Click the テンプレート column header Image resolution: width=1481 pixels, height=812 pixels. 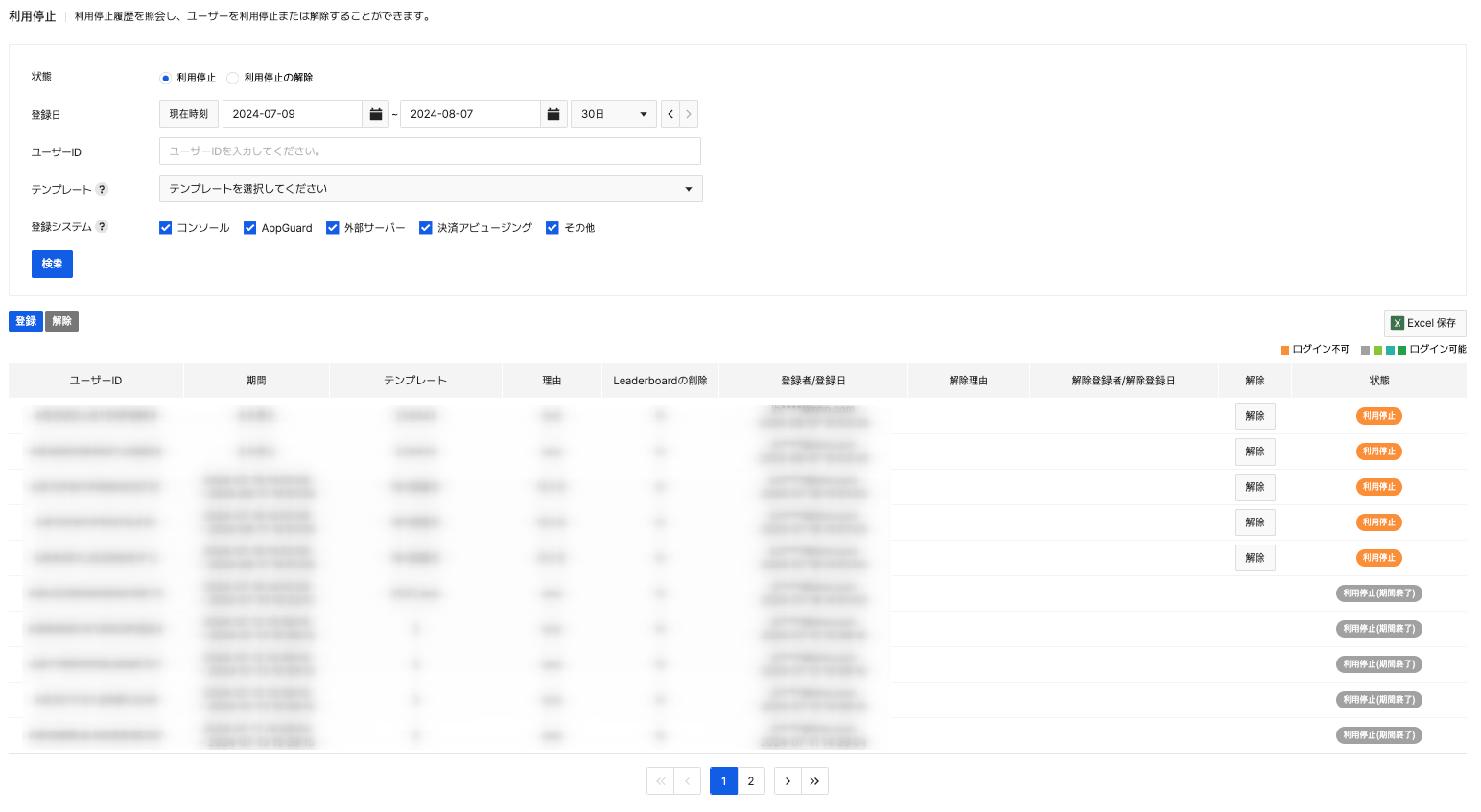tap(415, 381)
